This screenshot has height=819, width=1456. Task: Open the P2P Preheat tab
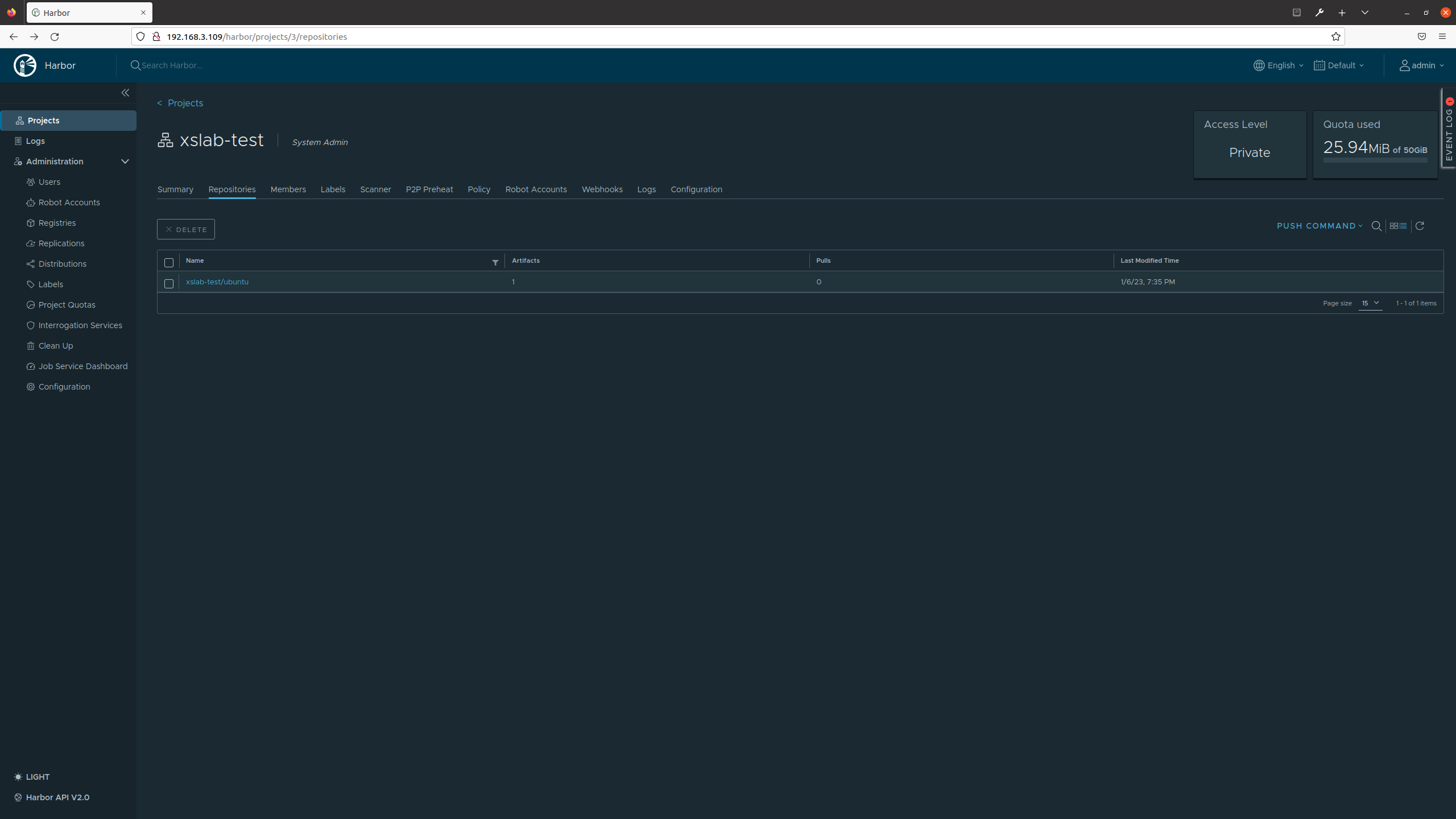429,189
